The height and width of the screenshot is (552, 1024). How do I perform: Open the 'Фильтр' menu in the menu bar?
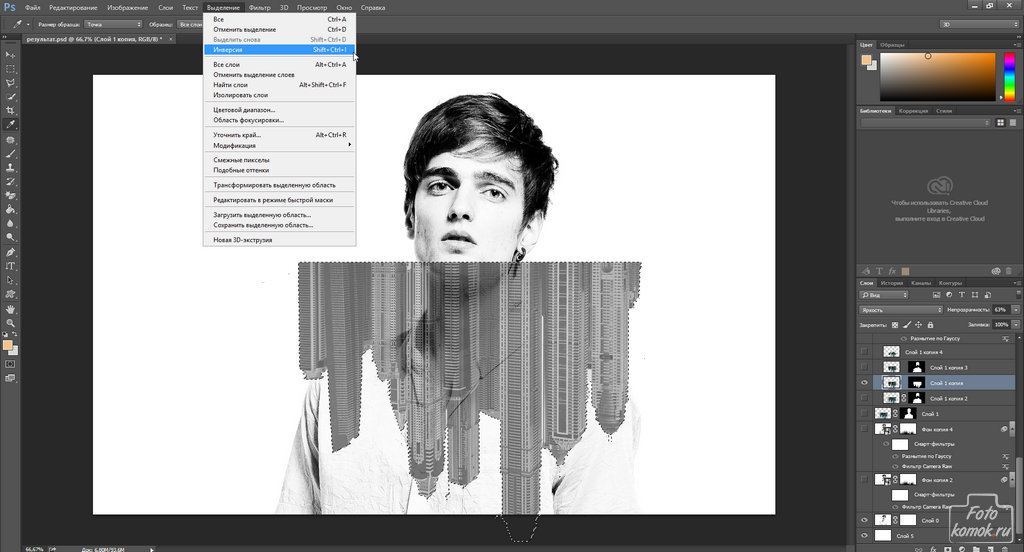point(260,7)
